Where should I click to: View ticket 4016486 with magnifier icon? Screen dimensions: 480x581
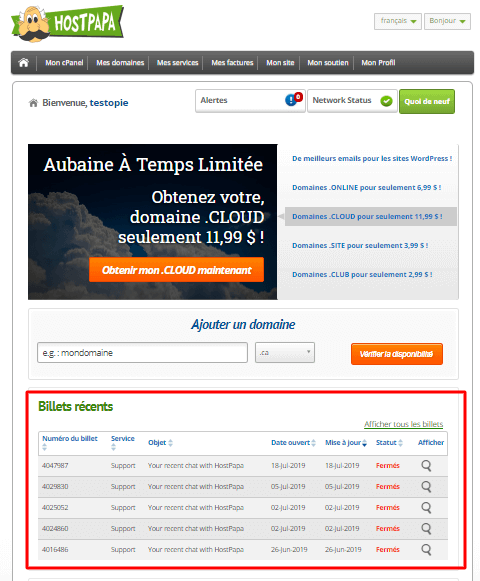pyautogui.click(x=426, y=550)
